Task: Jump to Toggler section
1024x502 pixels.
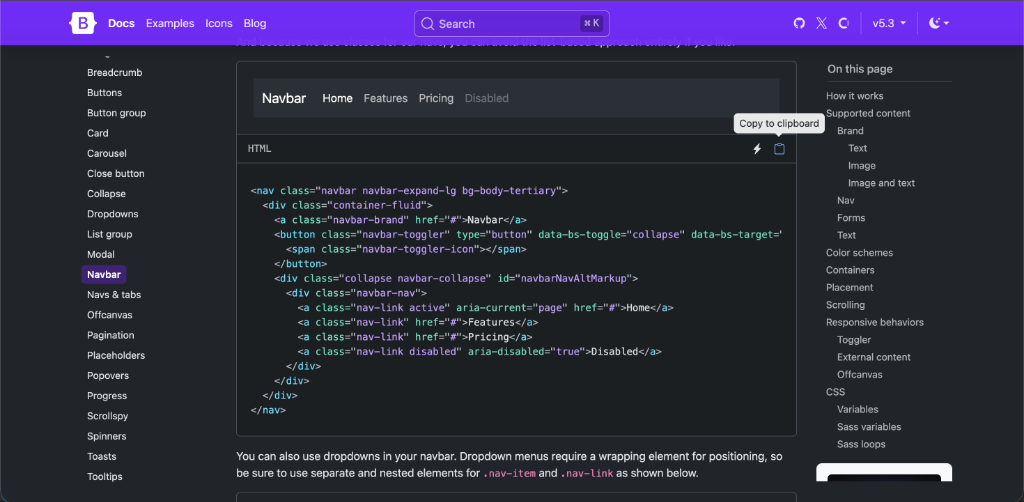Action: click(x=854, y=339)
